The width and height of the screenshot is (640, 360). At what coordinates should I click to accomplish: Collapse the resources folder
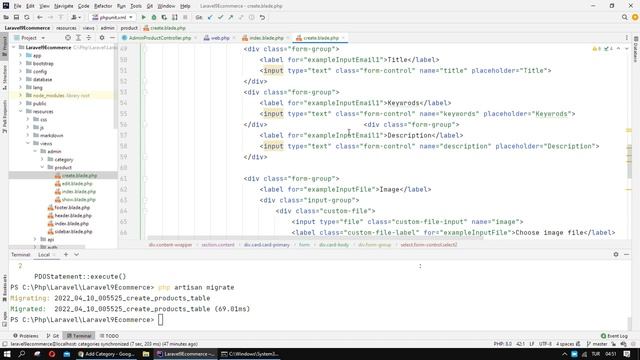point(21,111)
